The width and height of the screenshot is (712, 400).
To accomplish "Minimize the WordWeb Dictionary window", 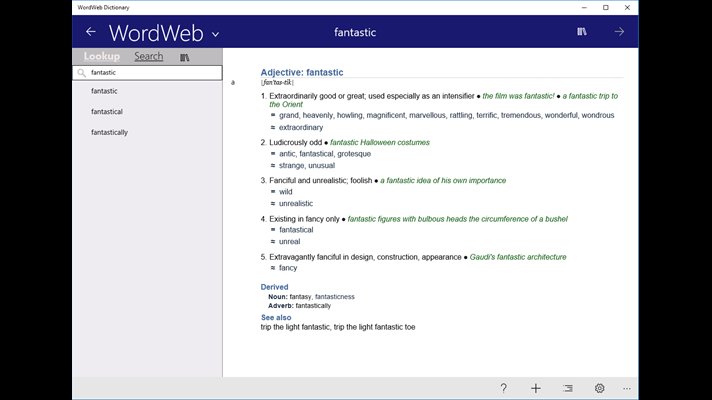I will [584, 8].
